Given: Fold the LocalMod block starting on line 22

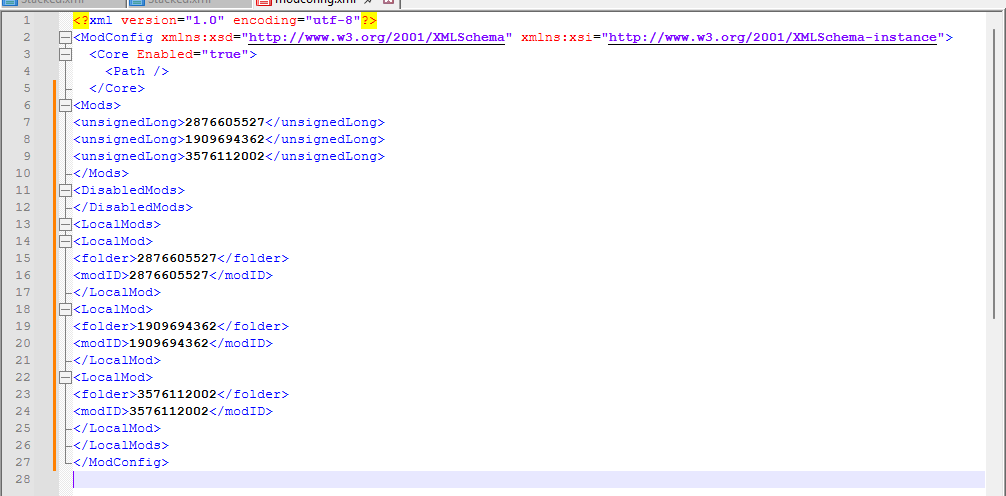Looking at the screenshot, I should tap(65, 377).
